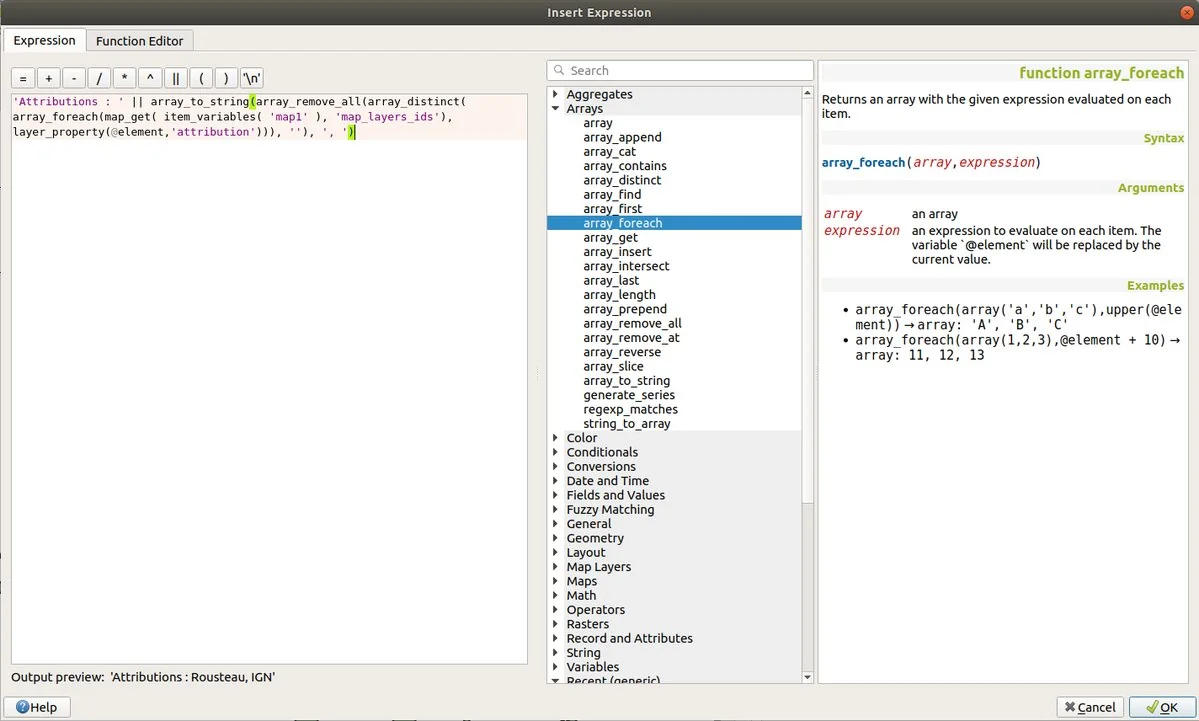Click the function Search field
Screen dimensions: 1199x721
pos(680,71)
